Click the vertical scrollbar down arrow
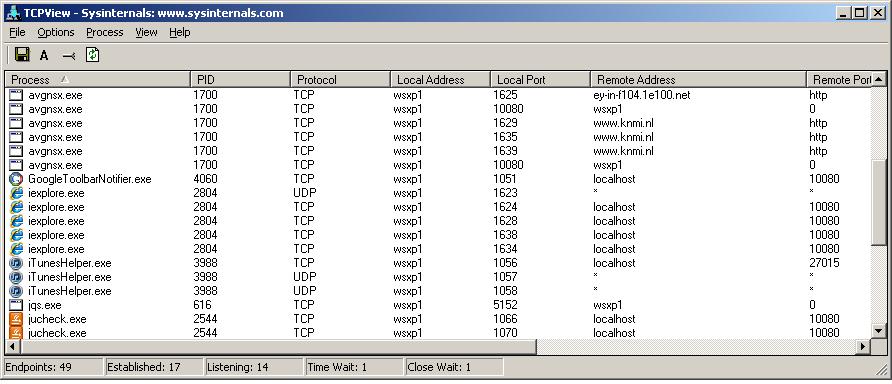 pos(879,331)
